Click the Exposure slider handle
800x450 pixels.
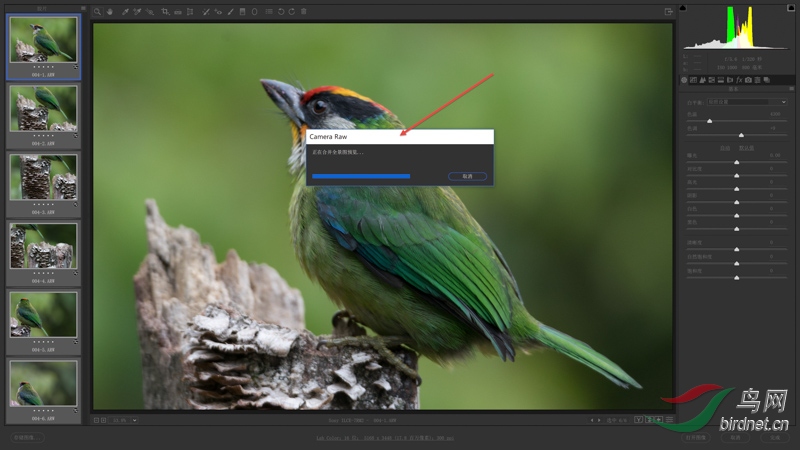pyautogui.click(x=737, y=161)
